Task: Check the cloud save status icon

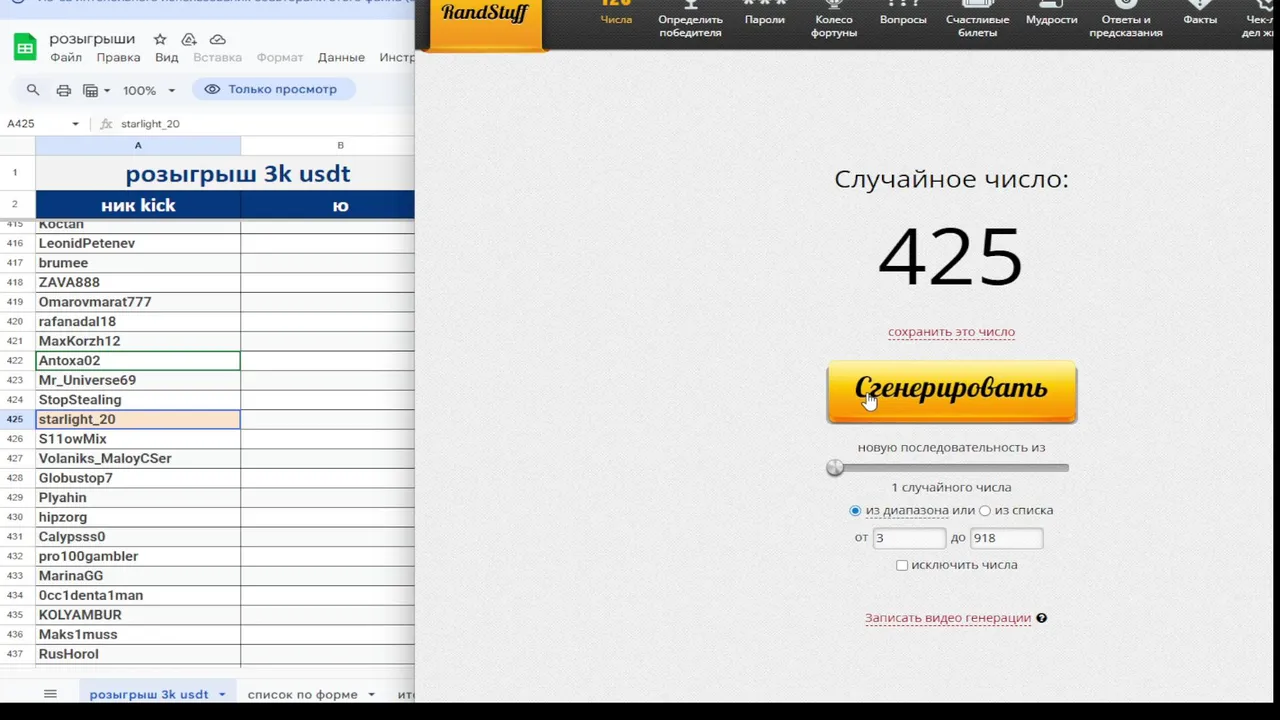Action: [217, 39]
